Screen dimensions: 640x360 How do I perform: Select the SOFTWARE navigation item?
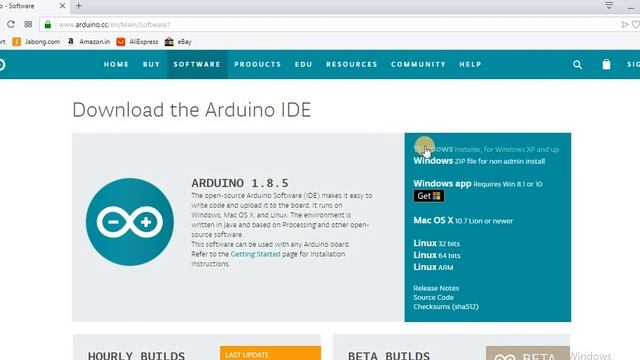(197, 64)
